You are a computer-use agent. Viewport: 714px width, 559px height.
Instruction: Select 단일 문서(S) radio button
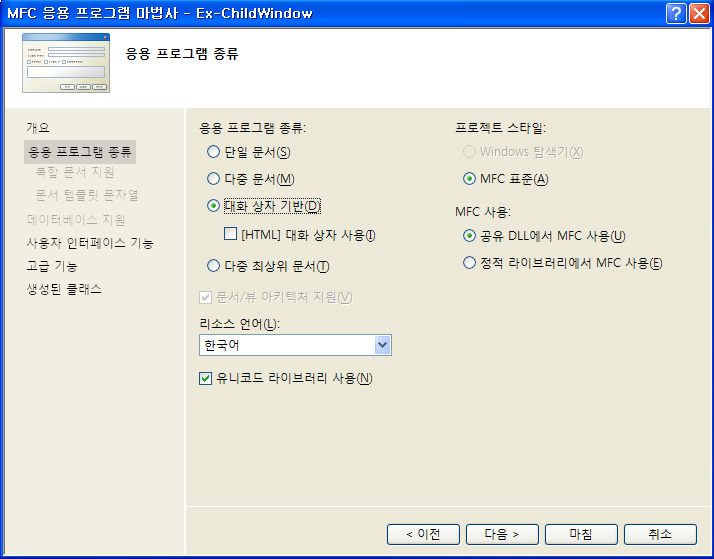coord(213,152)
